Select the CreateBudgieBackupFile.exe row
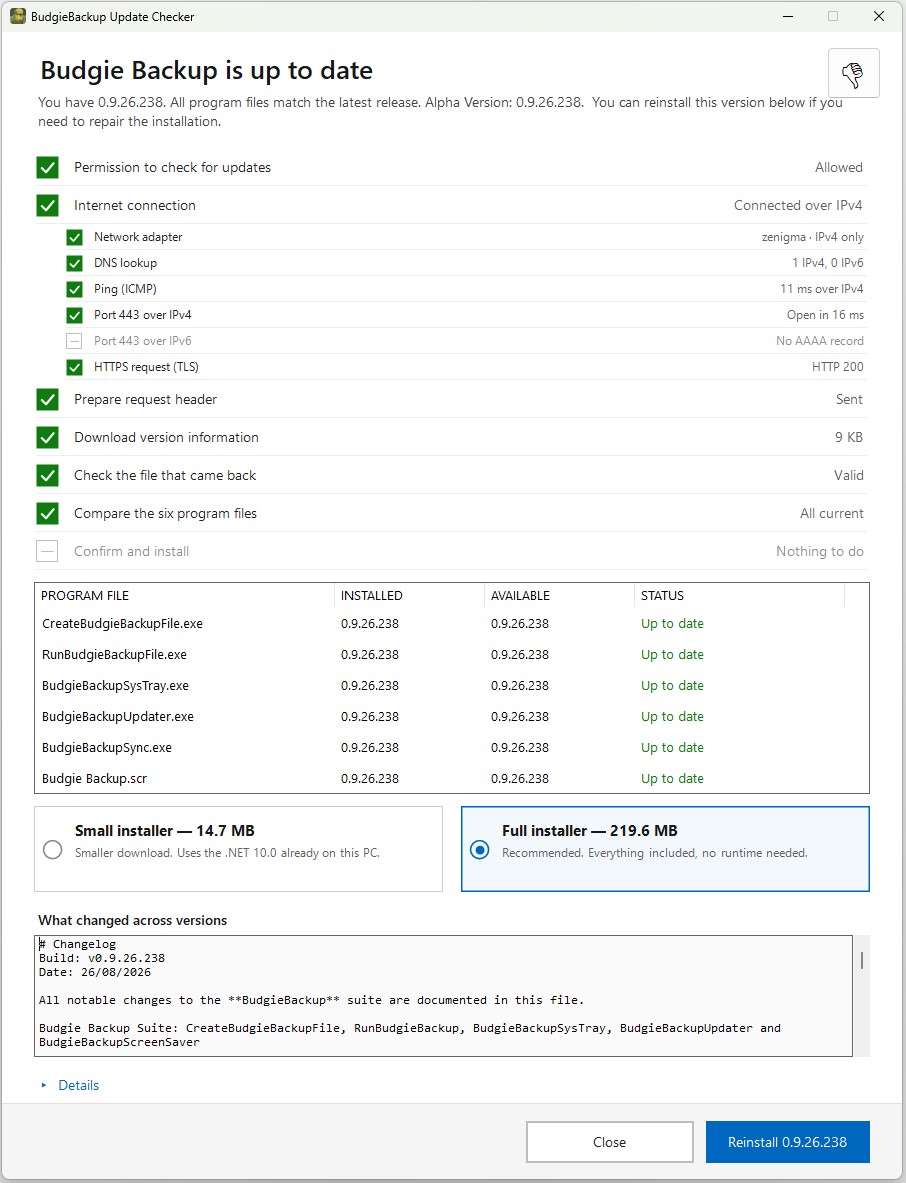The height and width of the screenshot is (1183, 906). (451, 624)
